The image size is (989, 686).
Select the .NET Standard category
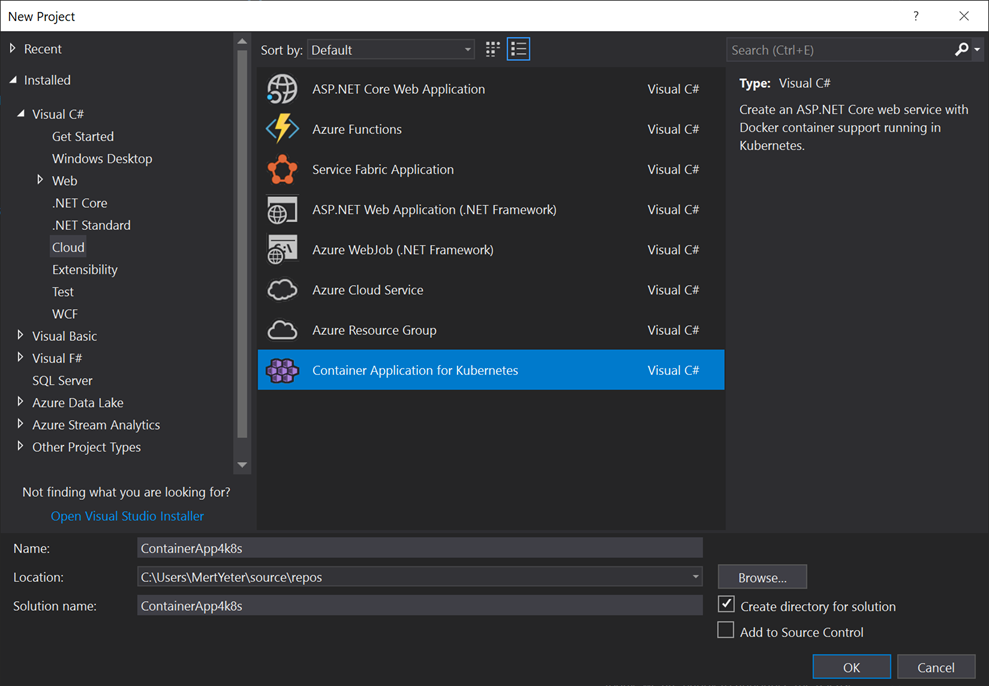point(91,225)
